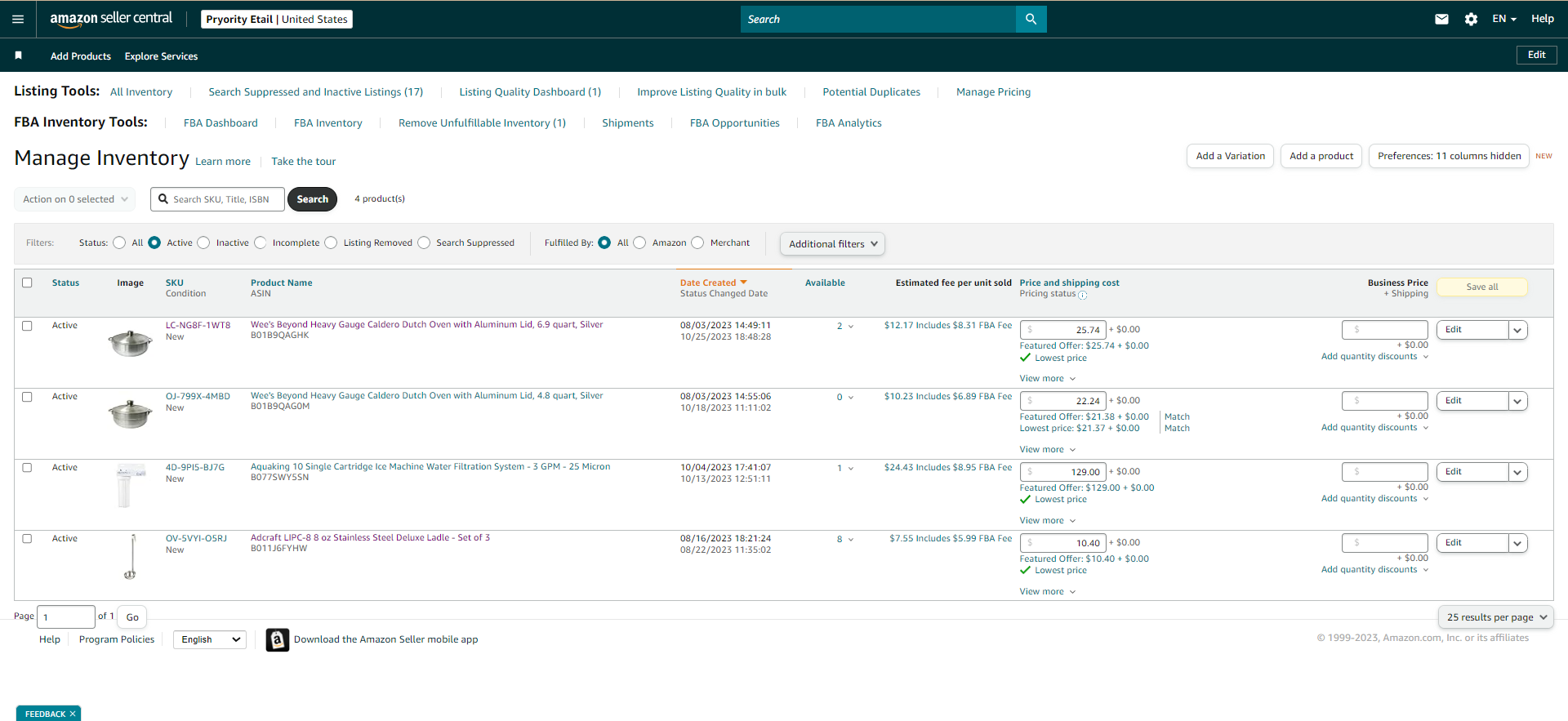The image size is (1568, 721).
Task: Open Search Suppressed and Inactive Listings (17)
Action: point(316,92)
